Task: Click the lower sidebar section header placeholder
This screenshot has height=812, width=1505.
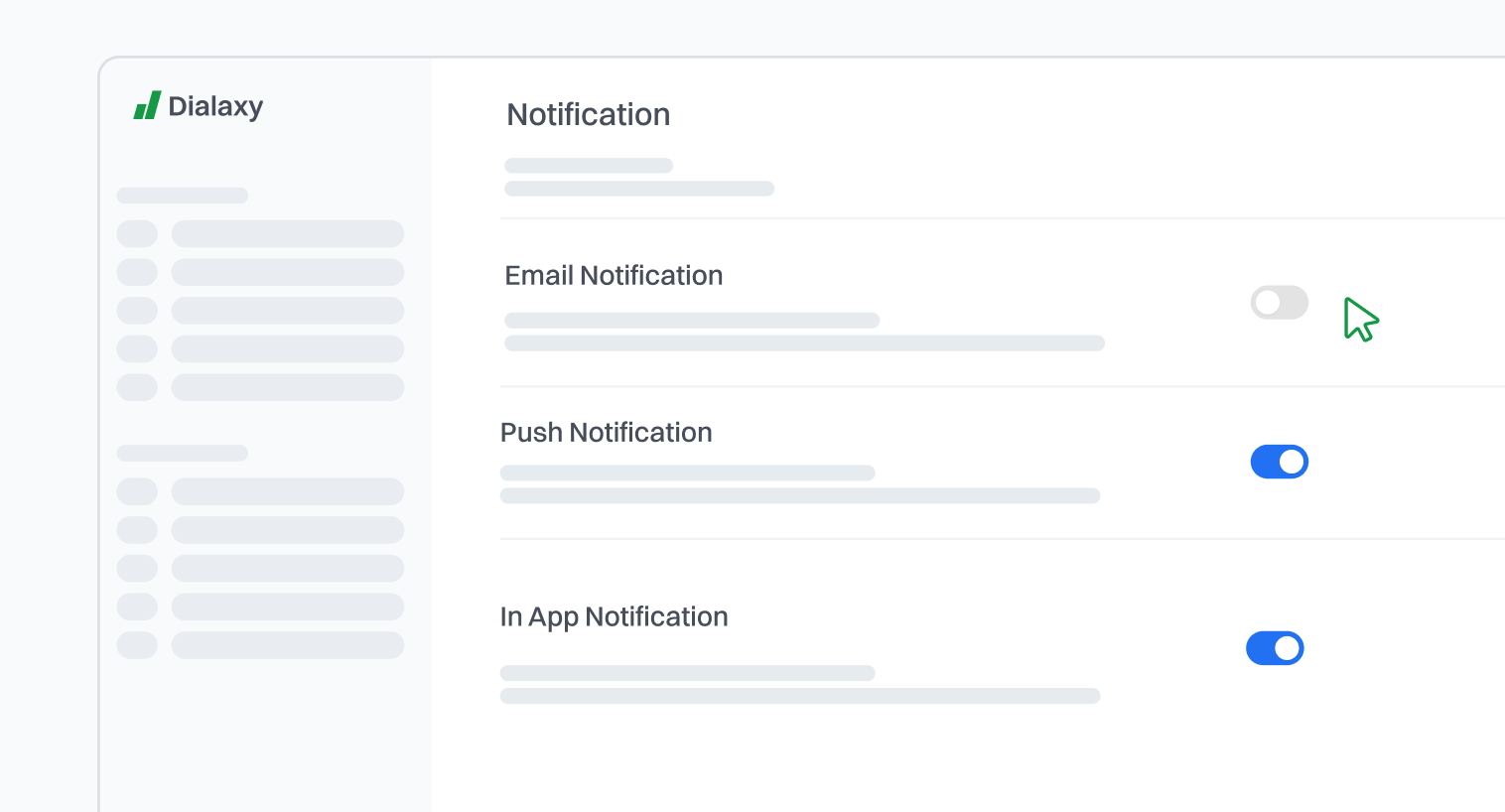Action: pyautogui.click(x=182, y=453)
